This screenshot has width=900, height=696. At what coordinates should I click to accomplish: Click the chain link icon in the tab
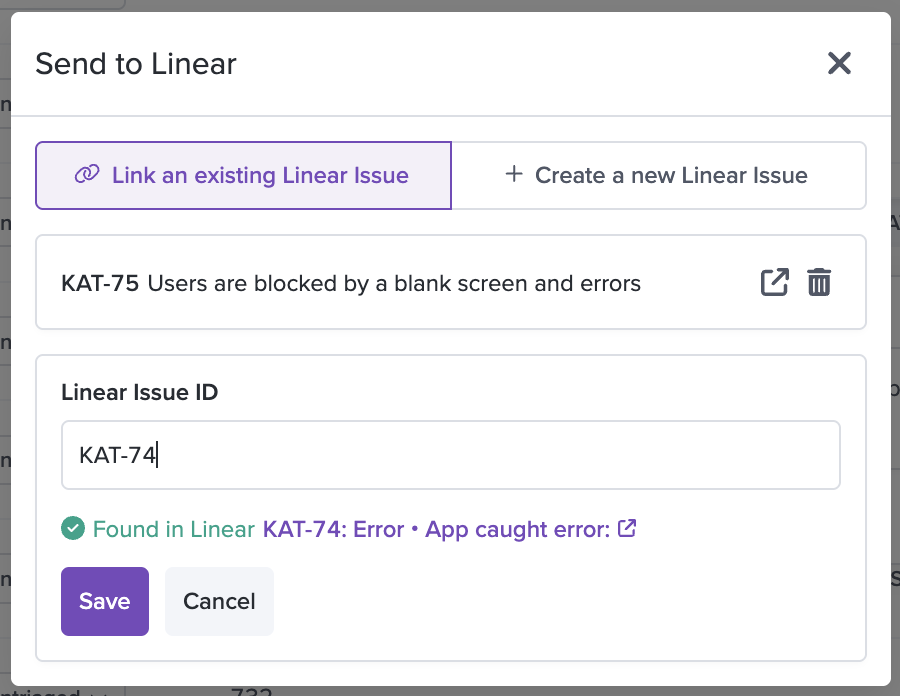(87, 174)
